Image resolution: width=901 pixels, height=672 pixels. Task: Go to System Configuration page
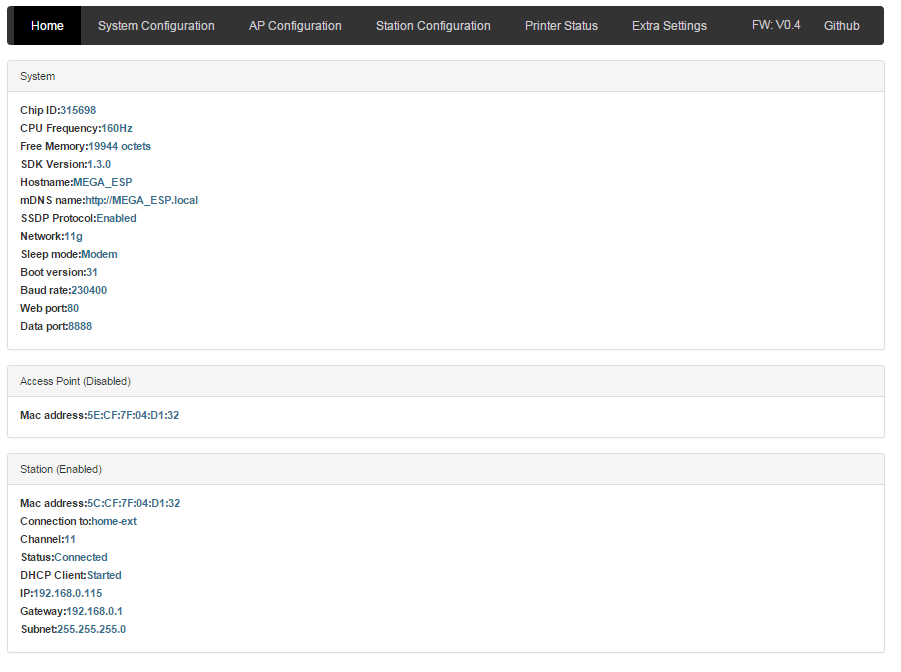tap(156, 26)
